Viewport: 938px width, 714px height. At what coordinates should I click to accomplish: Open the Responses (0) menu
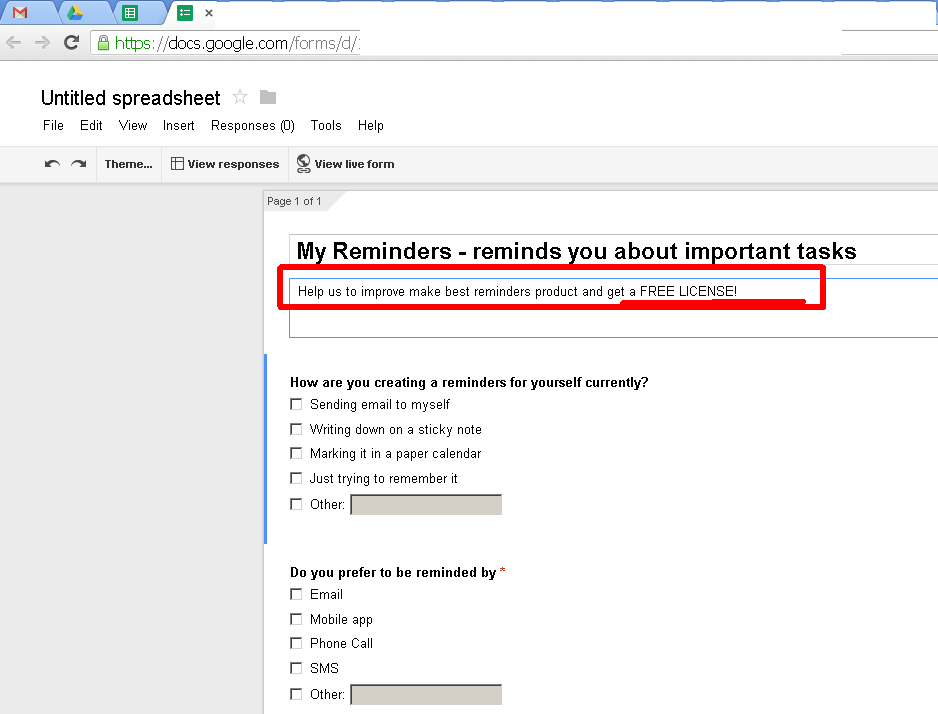[x=252, y=126]
